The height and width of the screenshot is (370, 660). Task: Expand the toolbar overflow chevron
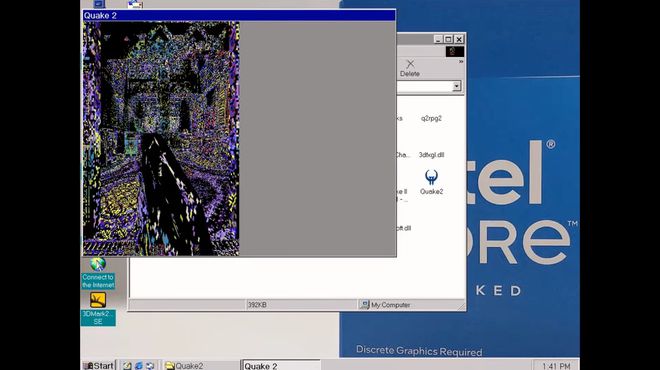tap(461, 61)
